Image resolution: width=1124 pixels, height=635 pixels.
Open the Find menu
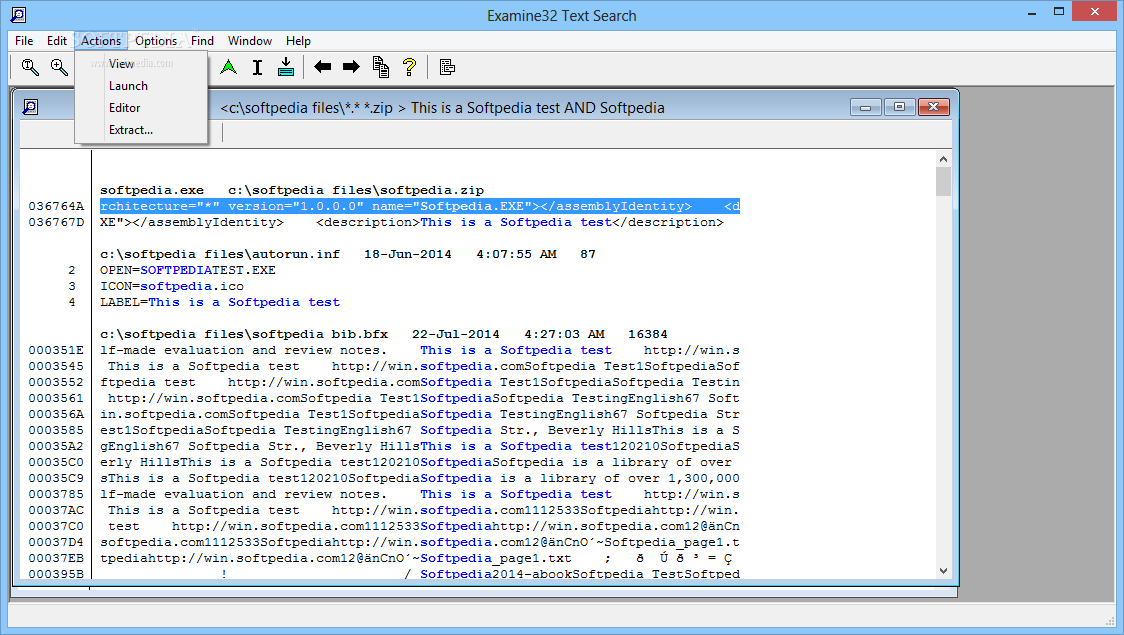point(202,41)
